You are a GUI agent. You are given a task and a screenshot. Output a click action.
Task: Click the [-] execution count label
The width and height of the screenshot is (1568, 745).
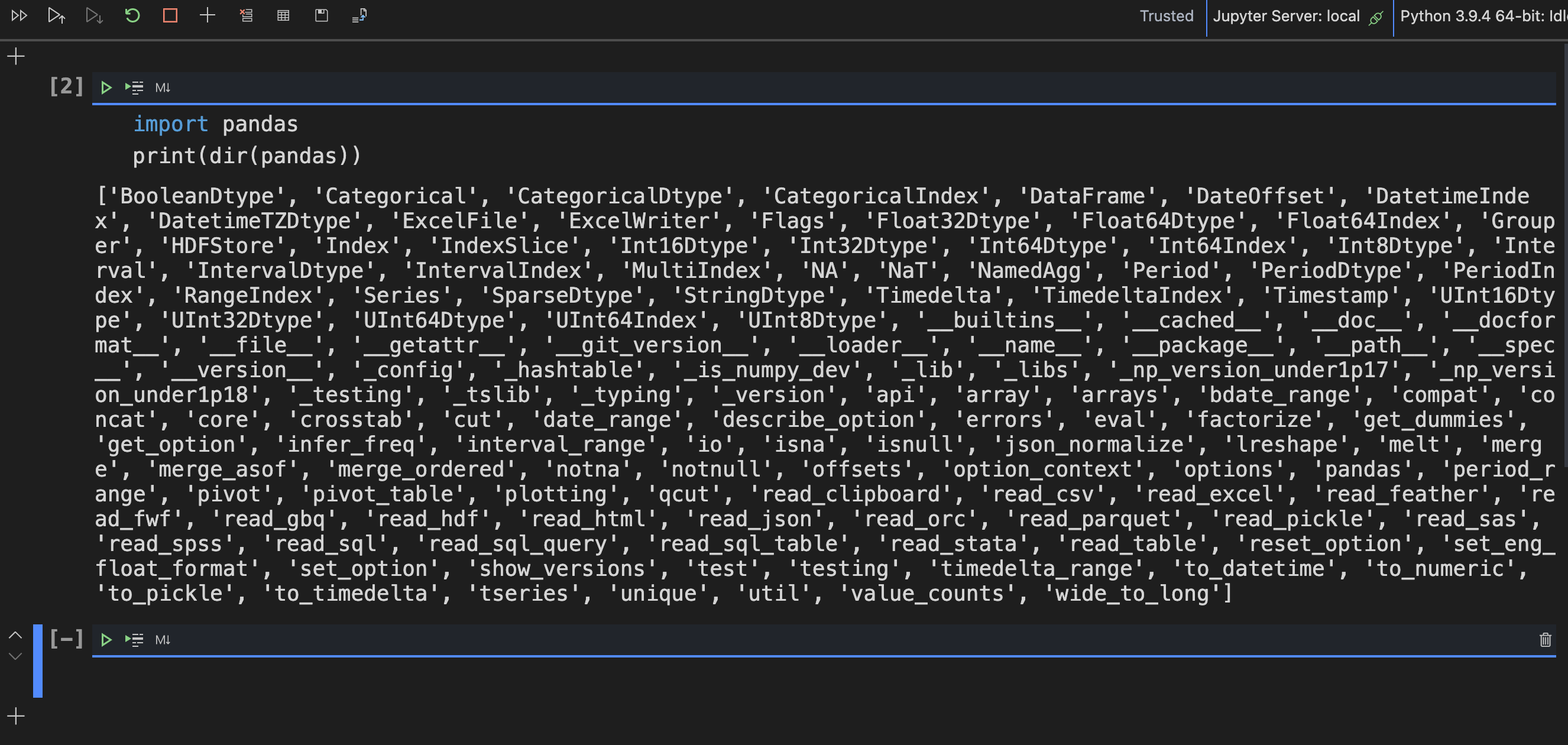(66, 639)
